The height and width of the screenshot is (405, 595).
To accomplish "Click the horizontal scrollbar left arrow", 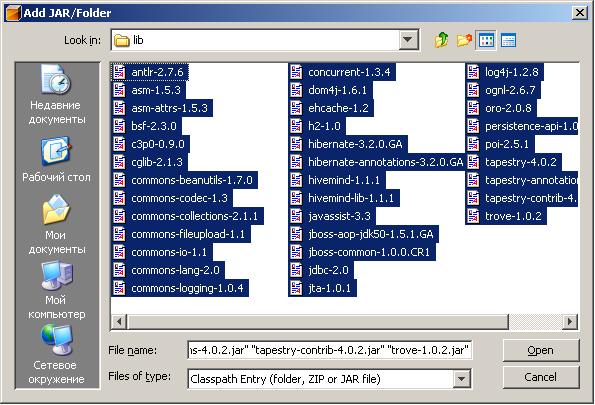I will [x=119, y=321].
